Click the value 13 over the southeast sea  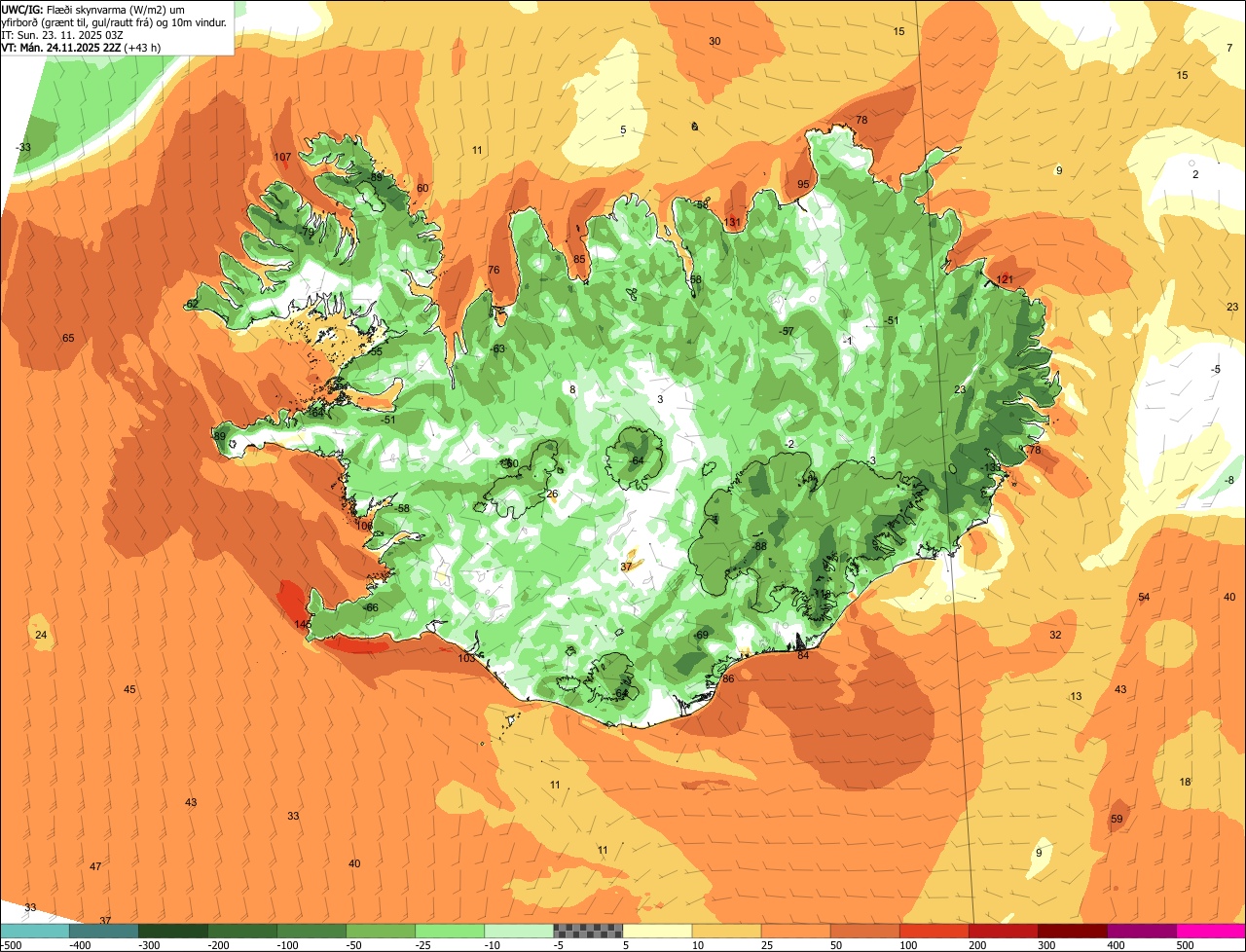(x=1076, y=696)
